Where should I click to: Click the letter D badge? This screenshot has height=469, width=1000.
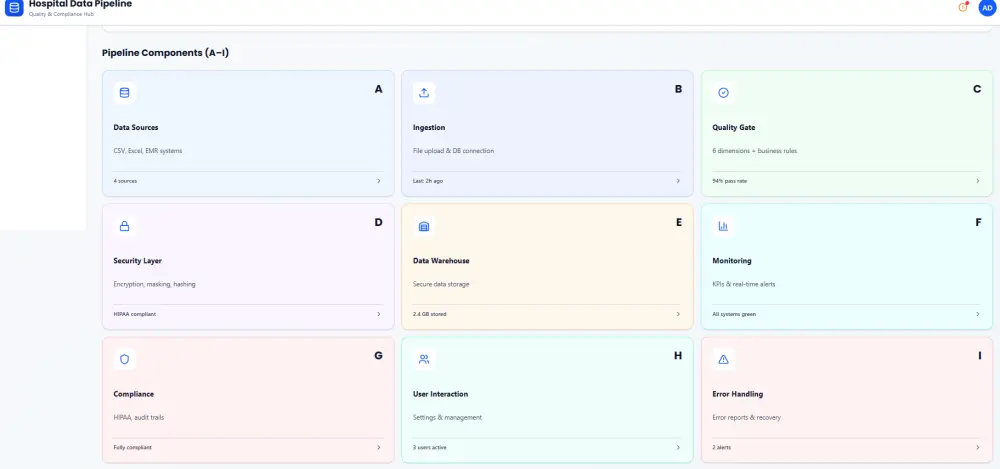(378, 223)
